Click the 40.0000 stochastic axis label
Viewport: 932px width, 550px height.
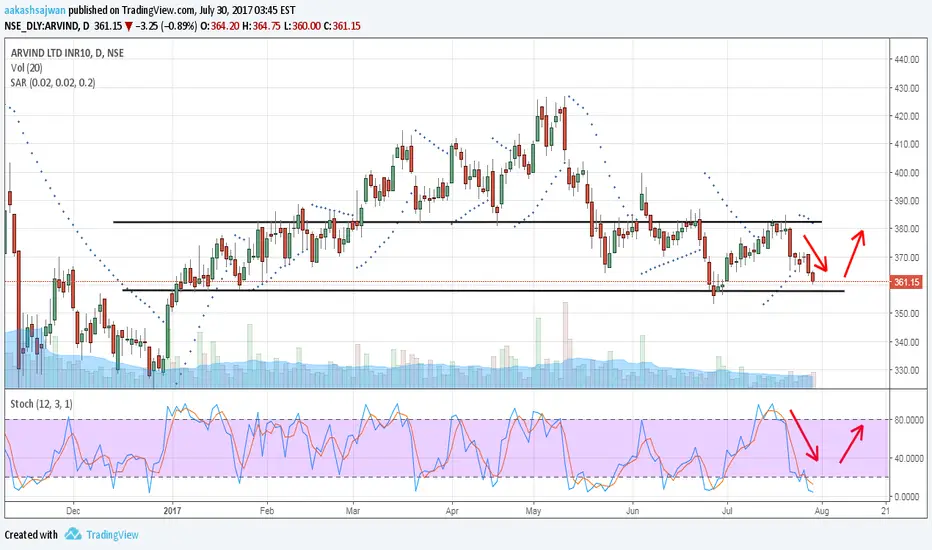[909, 458]
